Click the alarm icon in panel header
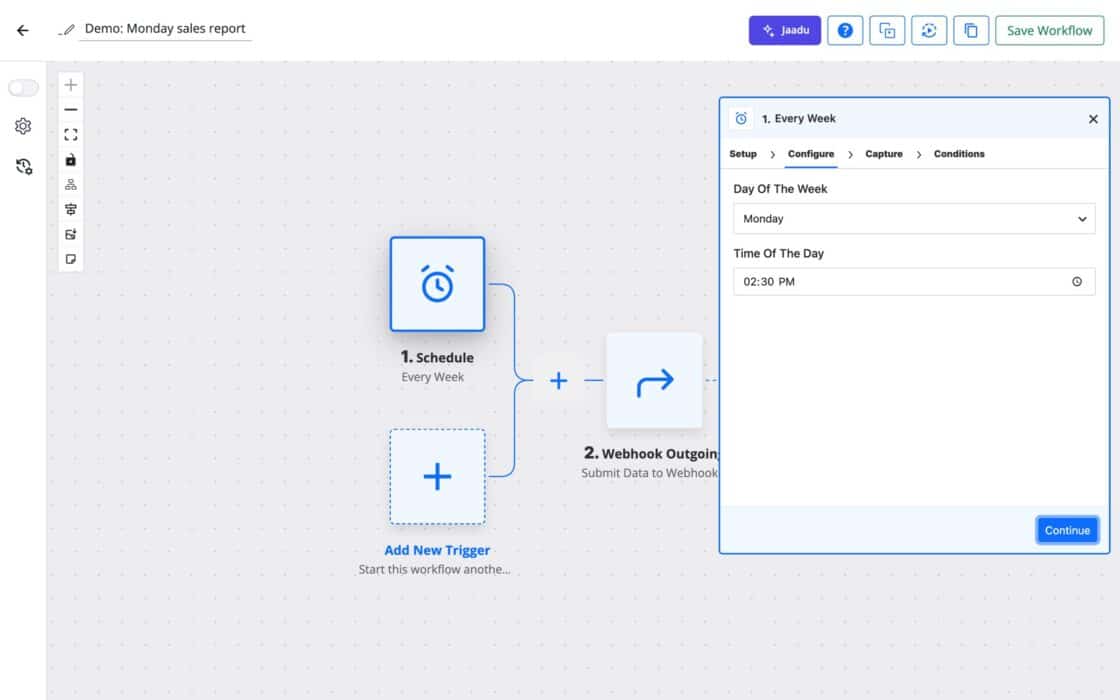 741,119
